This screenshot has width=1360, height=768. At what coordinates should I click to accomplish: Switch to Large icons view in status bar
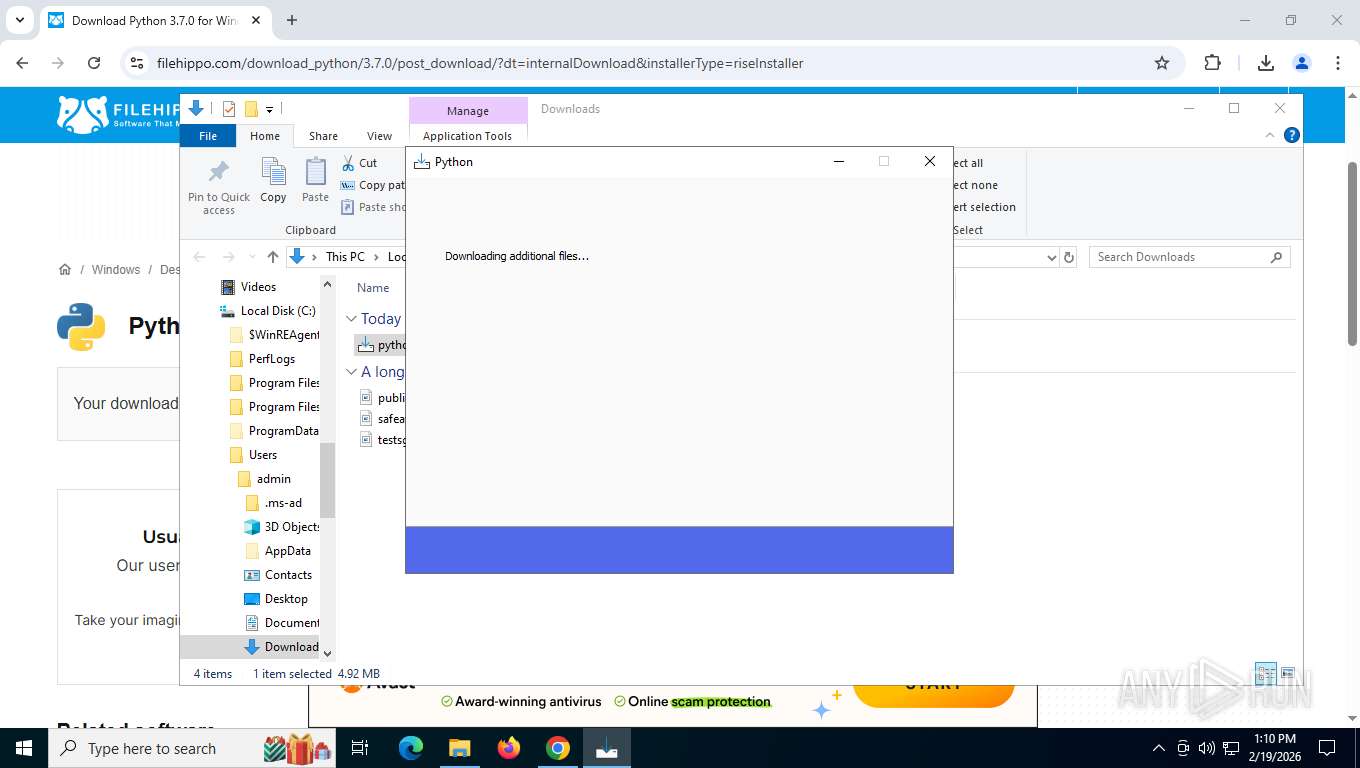pyautogui.click(x=1288, y=673)
